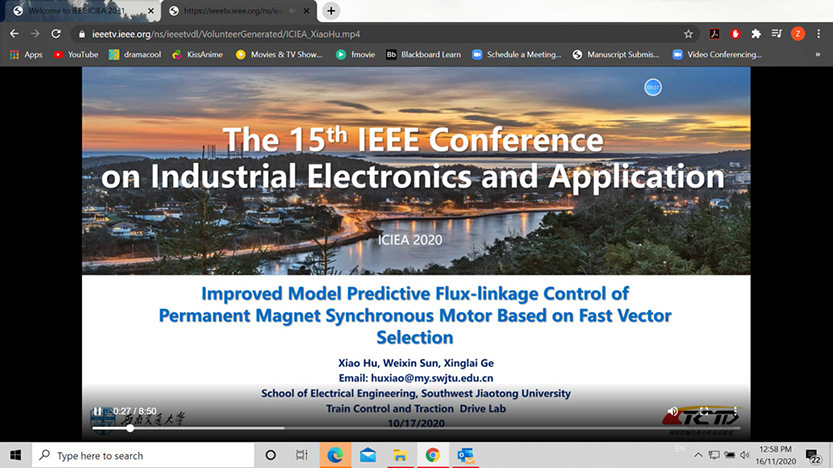
Task: Show hidden system tray icons
Action: coord(698,455)
